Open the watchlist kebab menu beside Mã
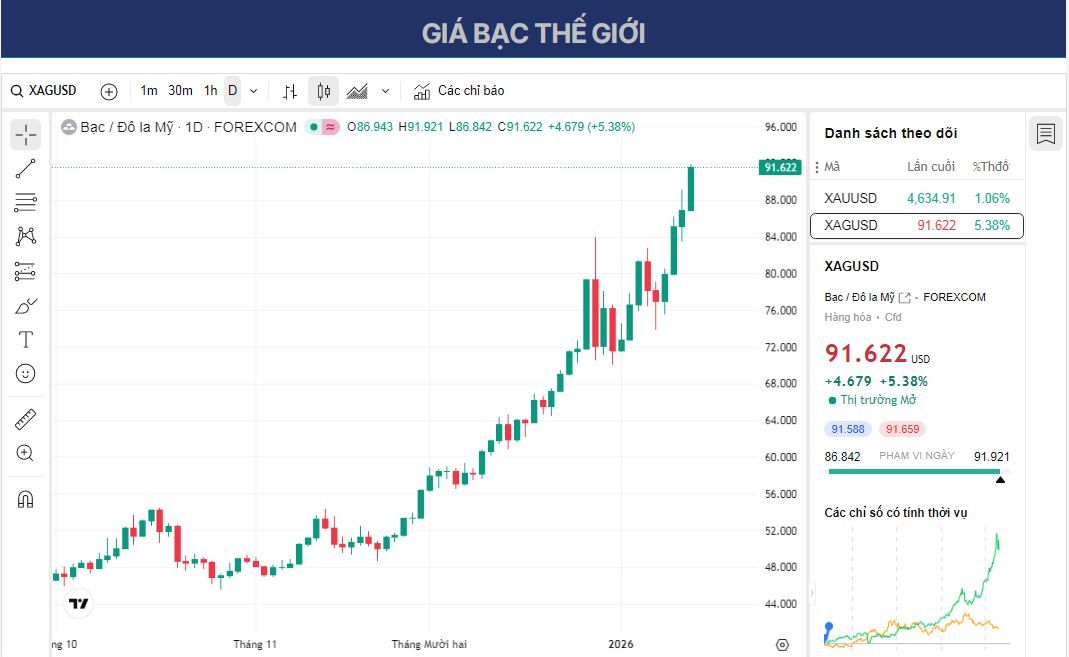This screenshot has width=1069, height=657. (819, 166)
